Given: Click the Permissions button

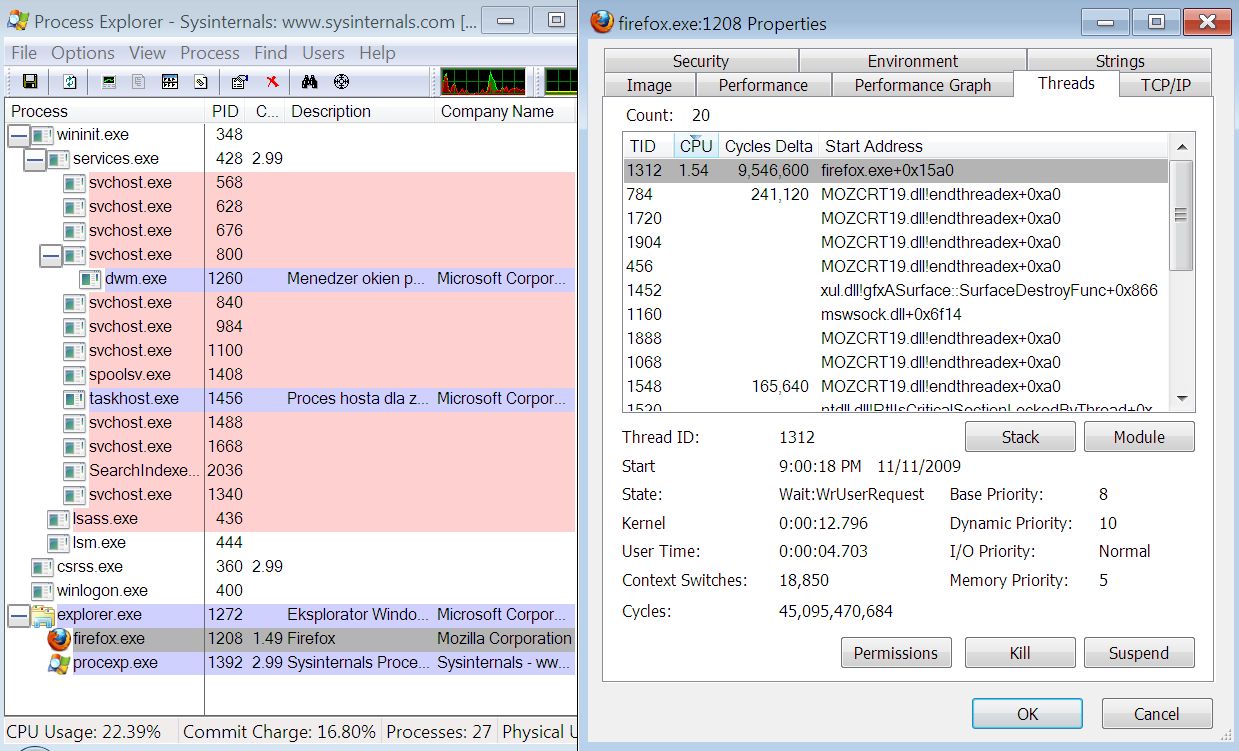Looking at the screenshot, I should pos(896,653).
